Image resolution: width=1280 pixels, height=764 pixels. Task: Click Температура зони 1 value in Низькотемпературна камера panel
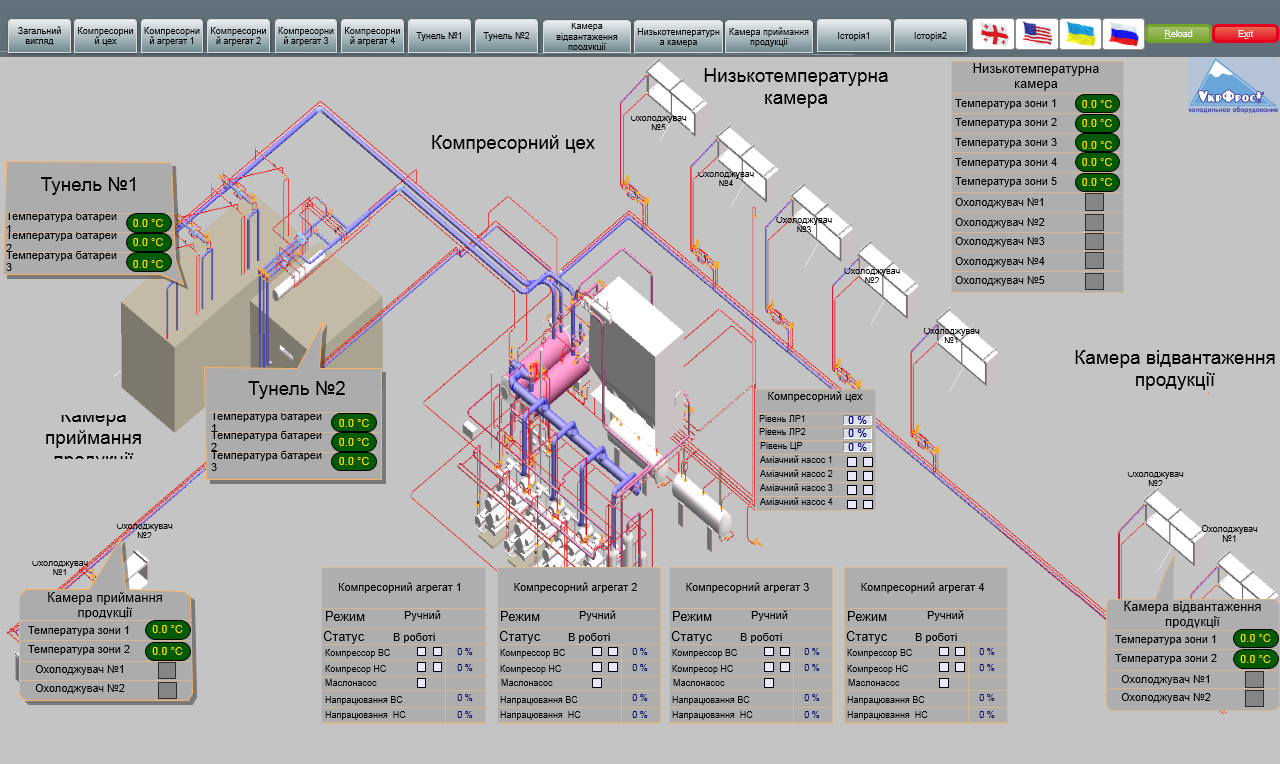click(x=1097, y=104)
